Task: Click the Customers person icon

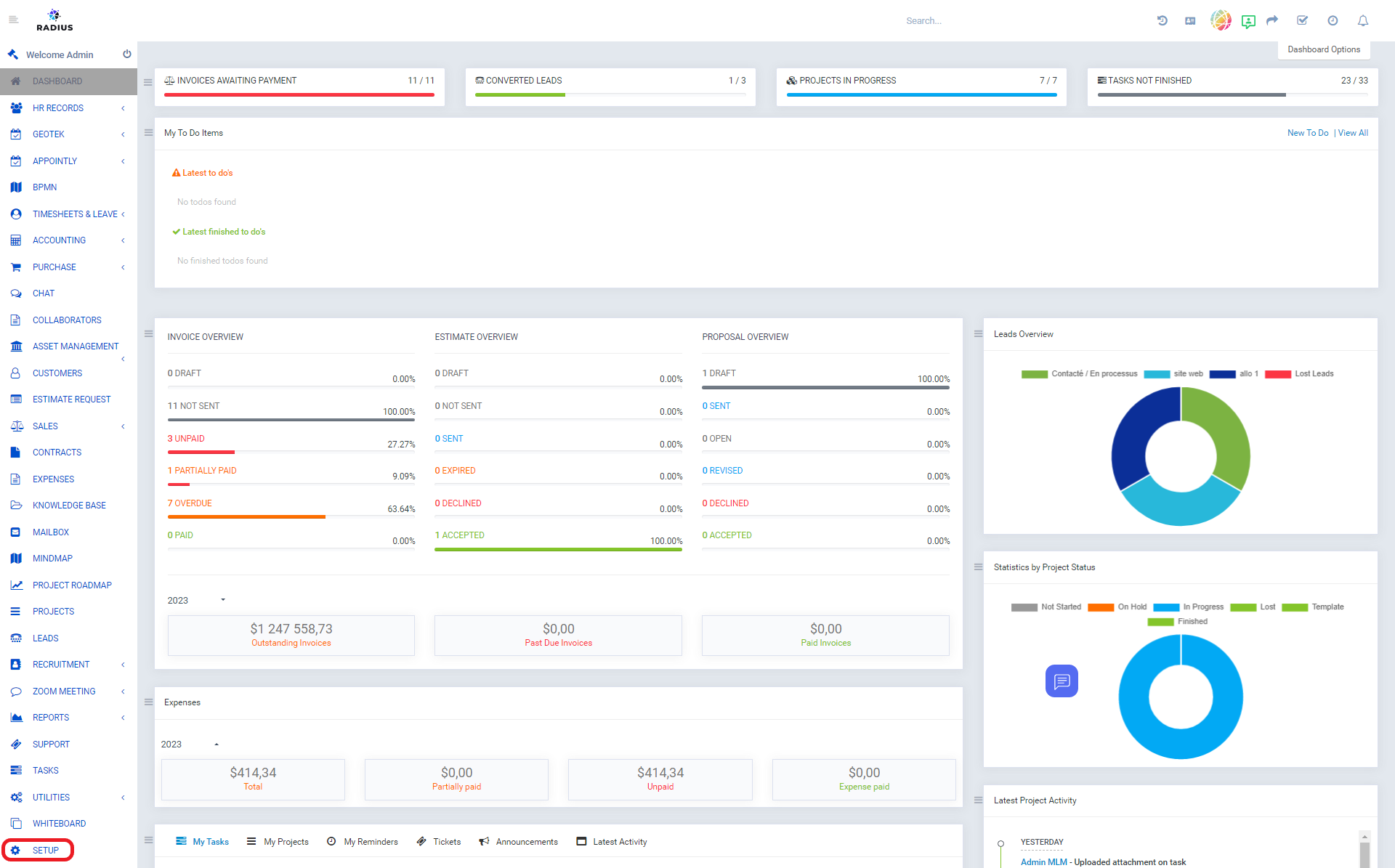Action: tap(15, 373)
